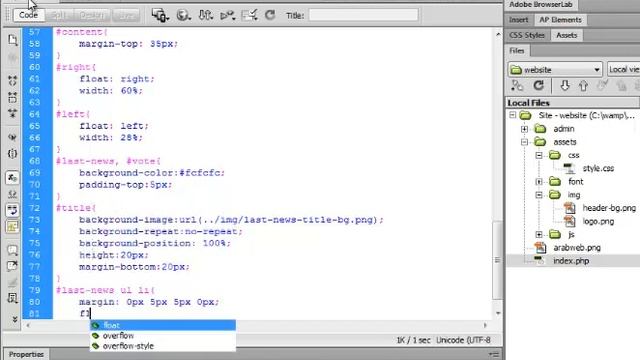Click the Recent Snippets icon

[x=12, y=298]
